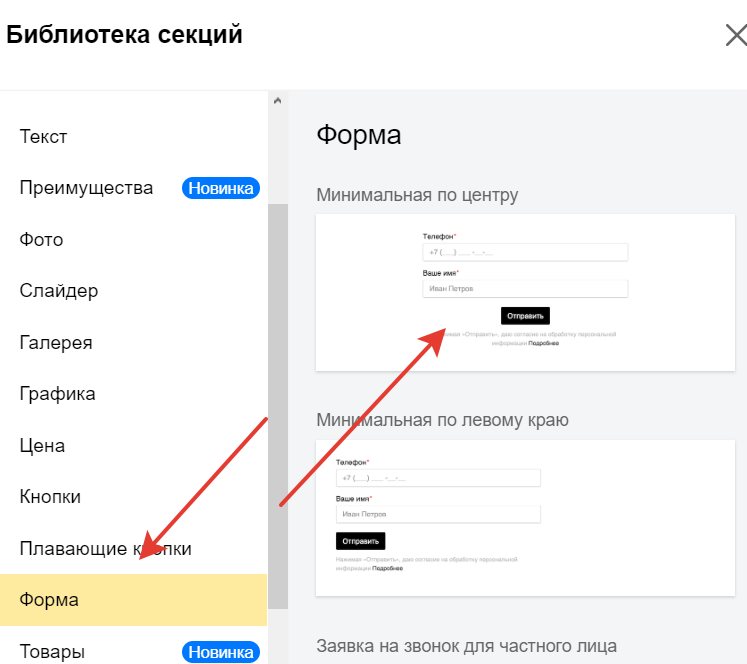Click Телефон field in centered form preview
The width and height of the screenshot is (747, 664).
pos(525,252)
